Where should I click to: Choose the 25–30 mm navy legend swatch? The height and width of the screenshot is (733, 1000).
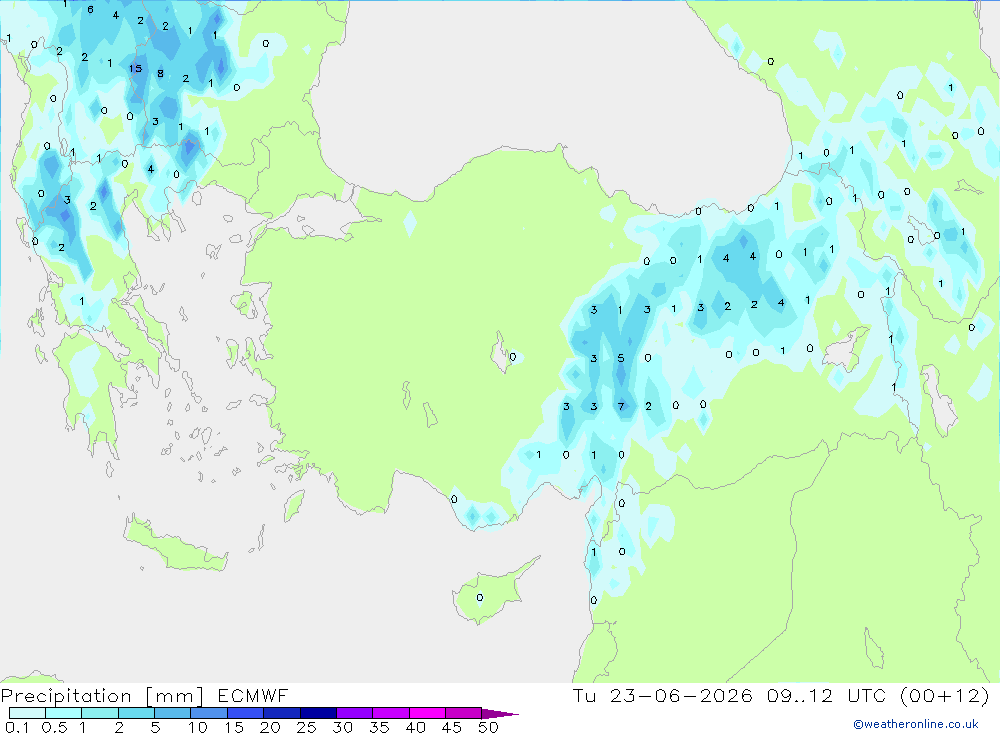click(x=318, y=713)
